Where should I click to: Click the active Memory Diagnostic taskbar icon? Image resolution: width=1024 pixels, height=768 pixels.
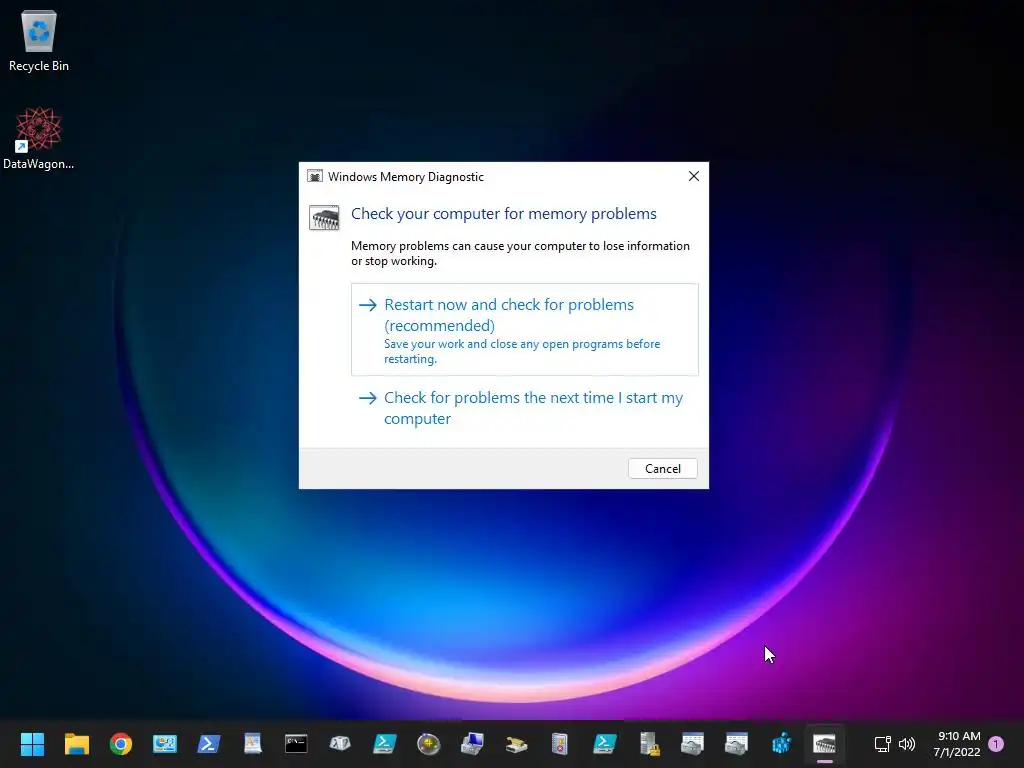(x=824, y=744)
